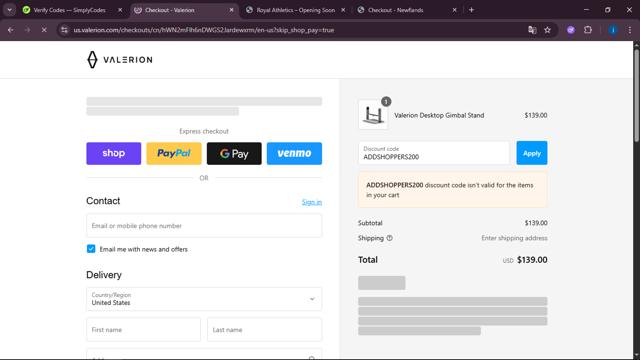Viewport: 640px width, 360px height.
Task: Stop page loading with X button
Action: coord(44,30)
